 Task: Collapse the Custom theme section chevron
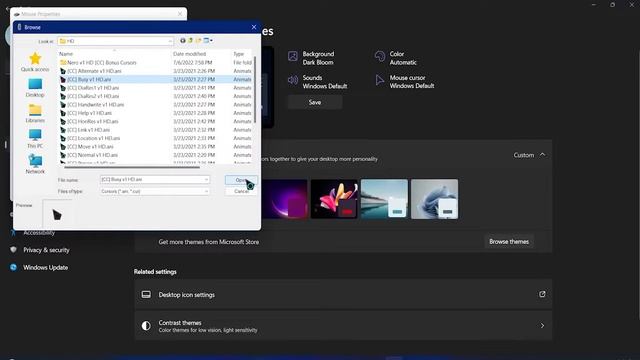542,155
